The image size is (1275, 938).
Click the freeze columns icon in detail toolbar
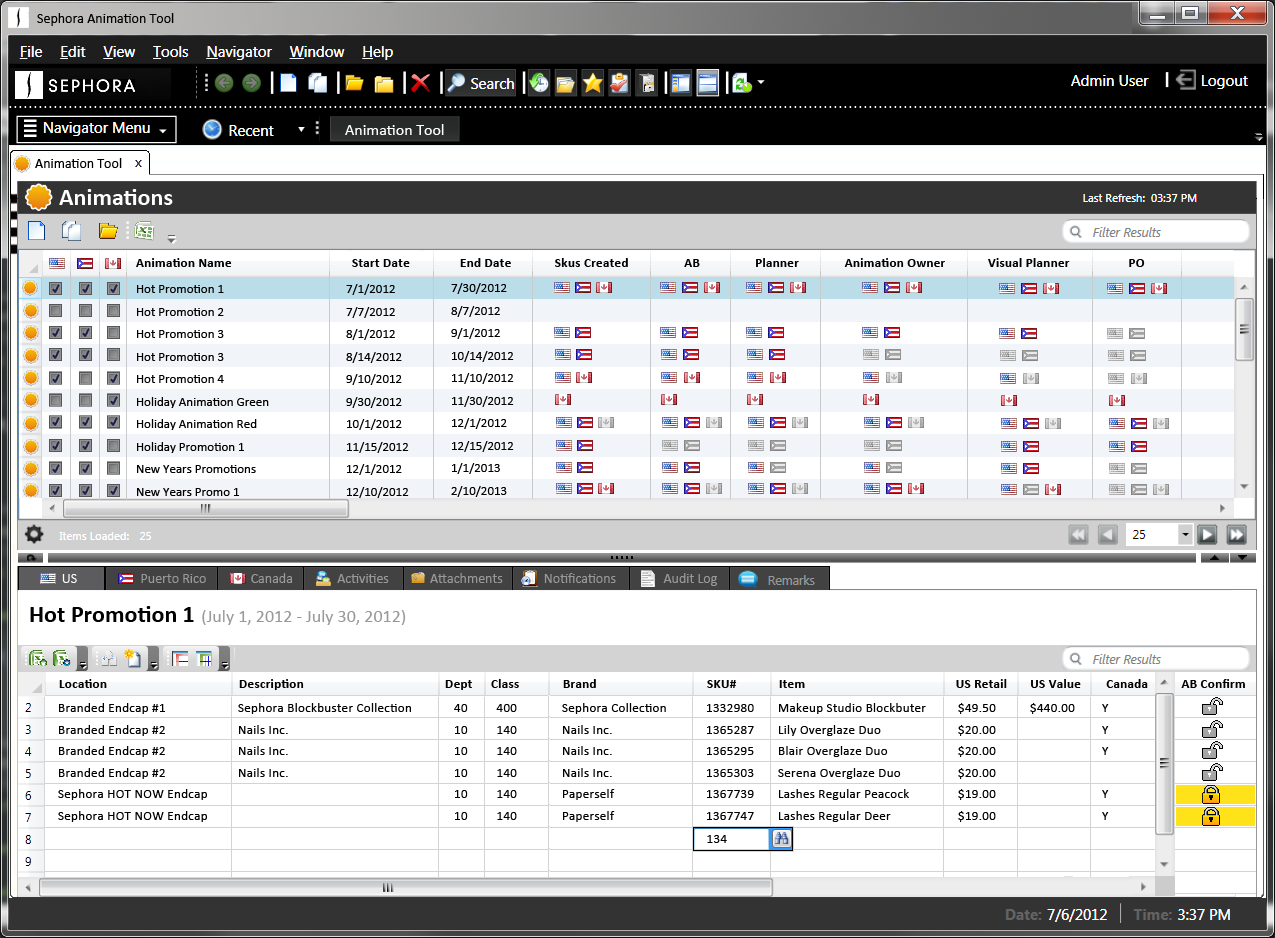pos(205,658)
